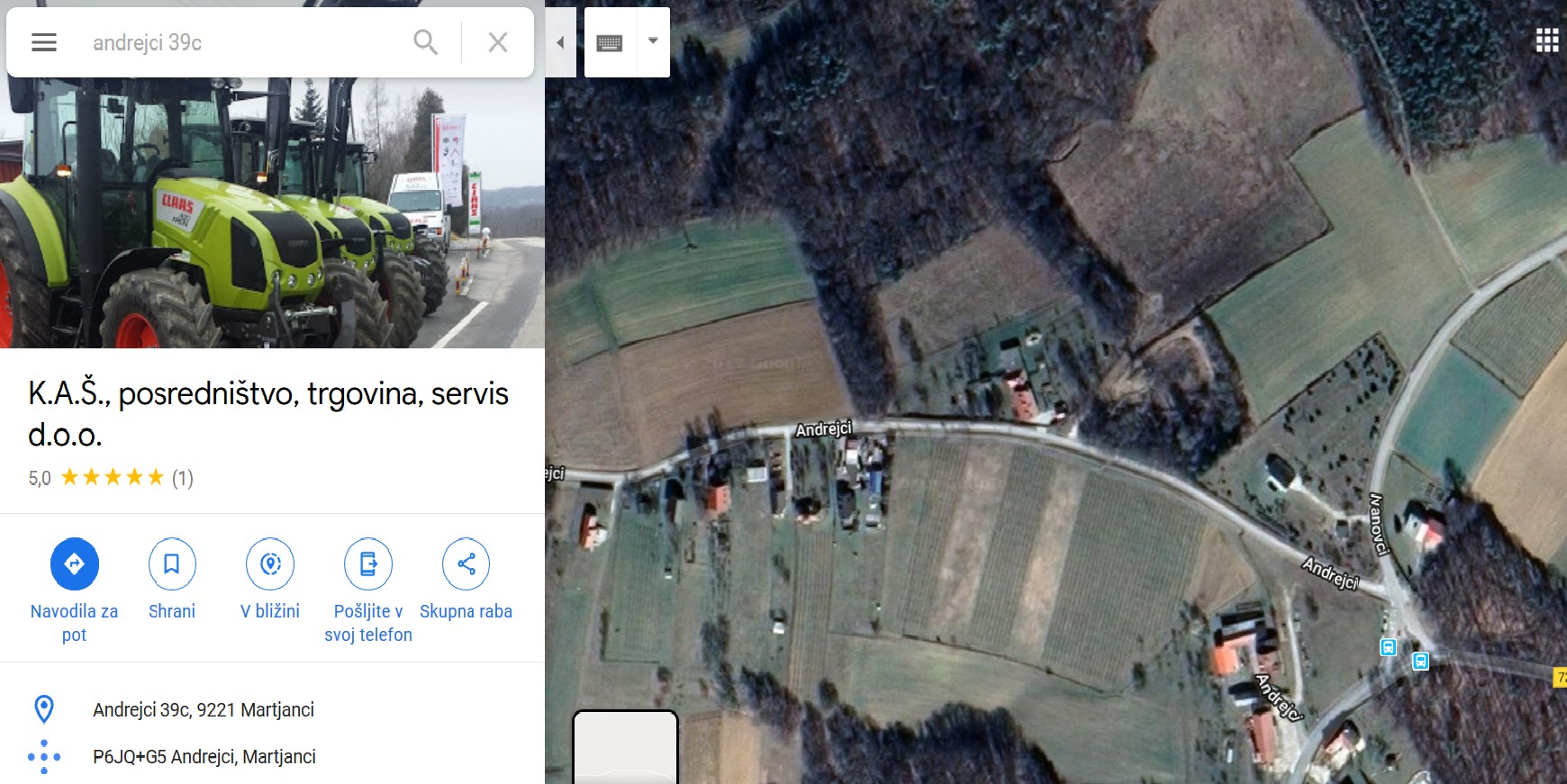Open the single review count (1)
1567x784 pixels.
[x=183, y=478]
